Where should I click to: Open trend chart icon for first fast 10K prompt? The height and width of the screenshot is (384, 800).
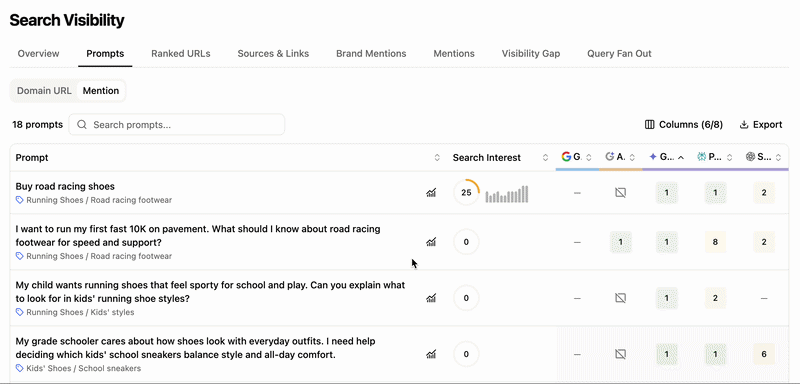[431, 242]
